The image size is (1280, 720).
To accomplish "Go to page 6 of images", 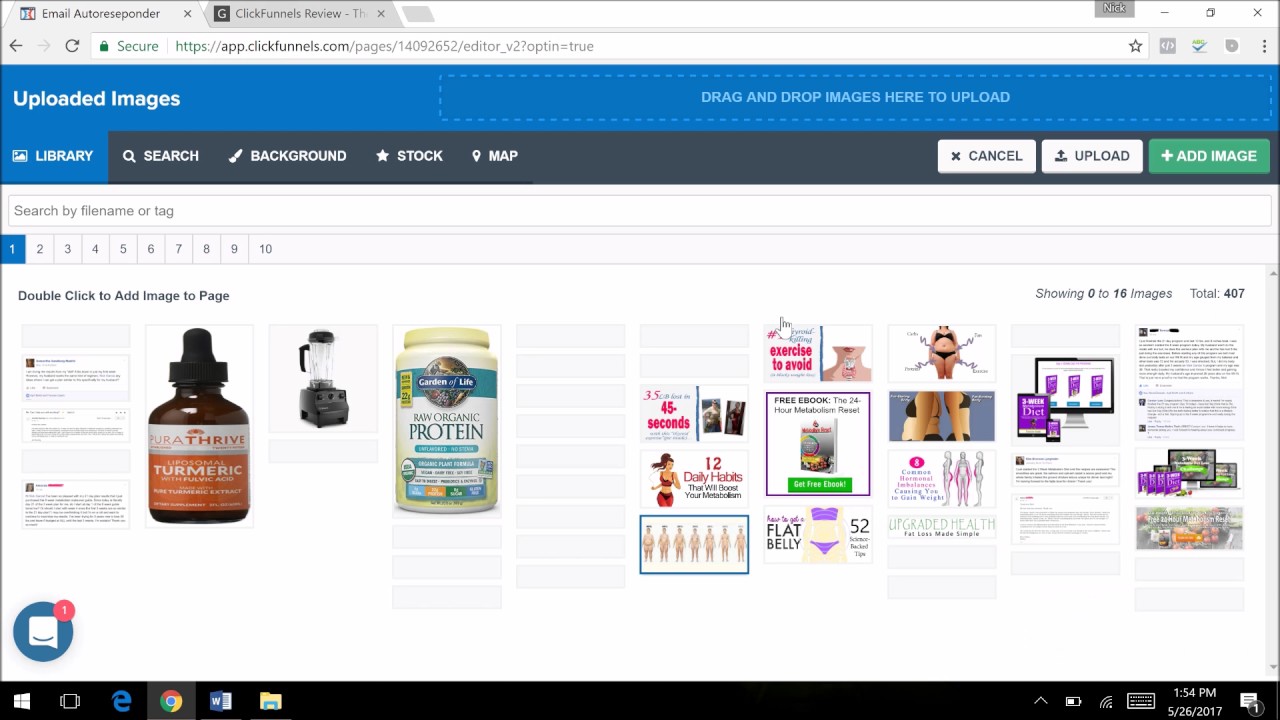I will click(x=151, y=249).
